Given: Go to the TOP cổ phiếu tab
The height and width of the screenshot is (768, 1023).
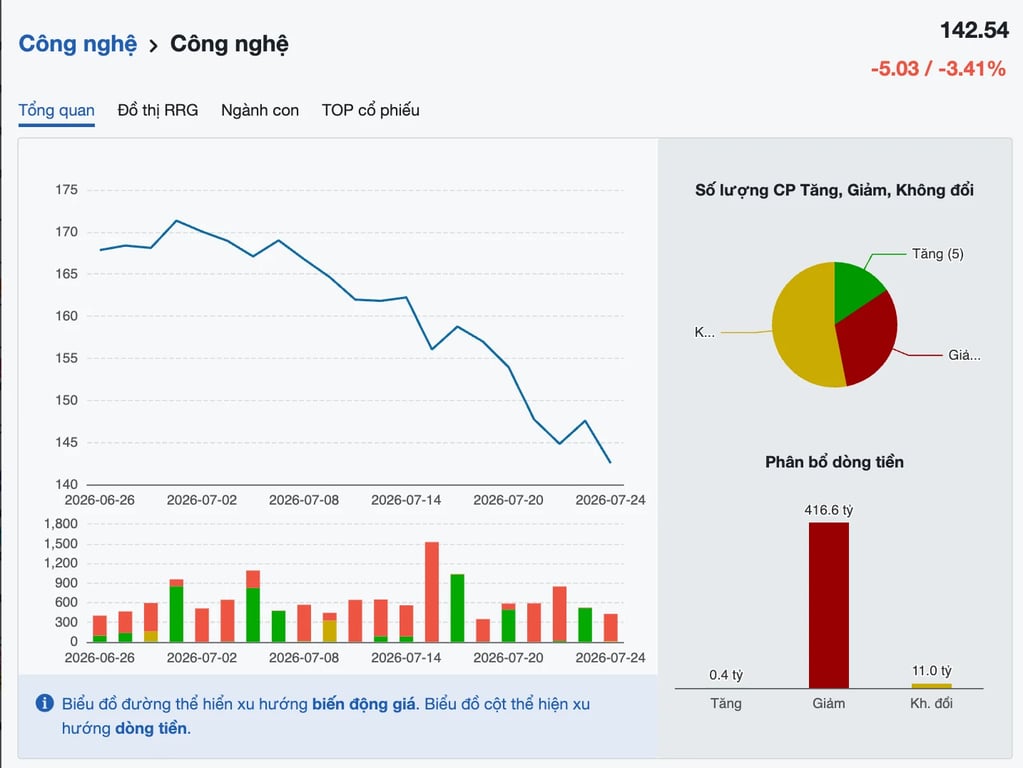Looking at the screenshot, I should tap(371, 110).
